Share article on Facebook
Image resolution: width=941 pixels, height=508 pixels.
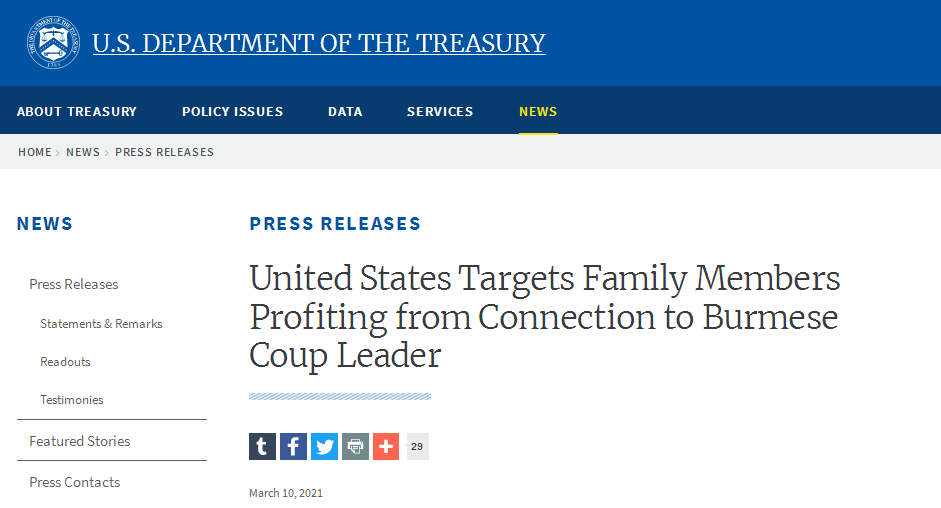pyautogui.click(x=293, y=447)
